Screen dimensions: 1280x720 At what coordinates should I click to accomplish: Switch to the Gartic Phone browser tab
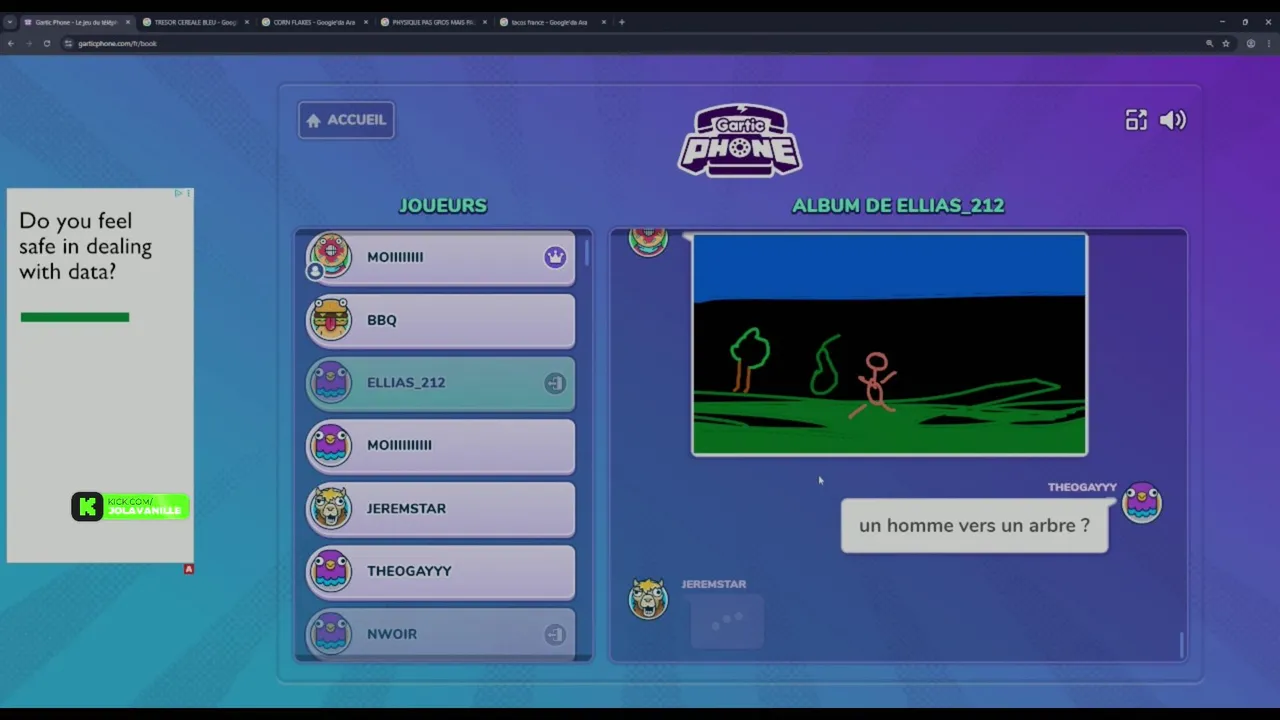pos(76,22)
